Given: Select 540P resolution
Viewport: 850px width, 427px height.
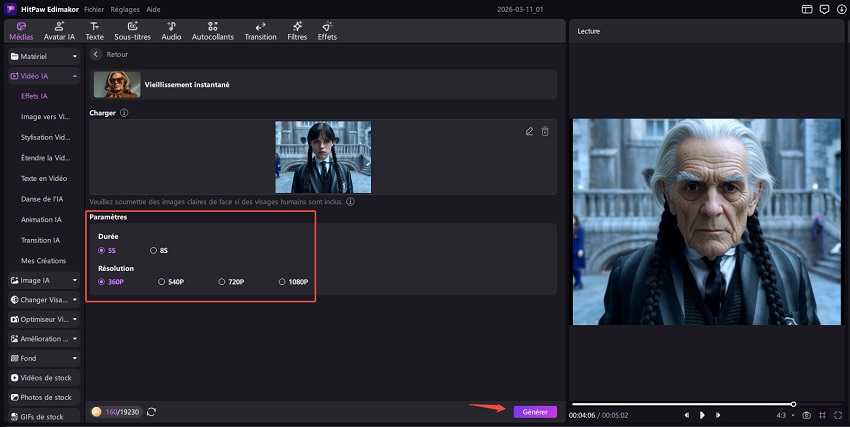Looking at the screenshot, I should pos(171,282).
